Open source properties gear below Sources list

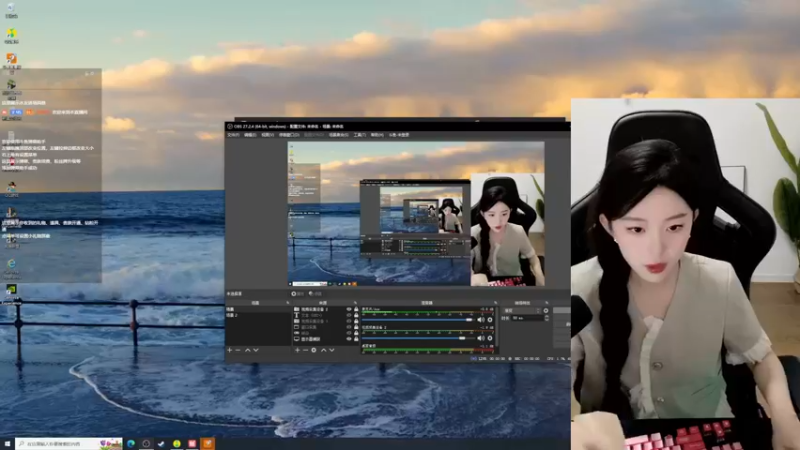[314, 350]
